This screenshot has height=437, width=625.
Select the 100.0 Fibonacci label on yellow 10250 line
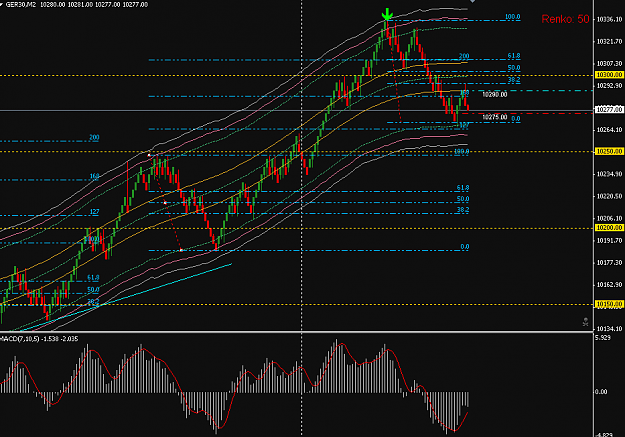click(462, 152)
